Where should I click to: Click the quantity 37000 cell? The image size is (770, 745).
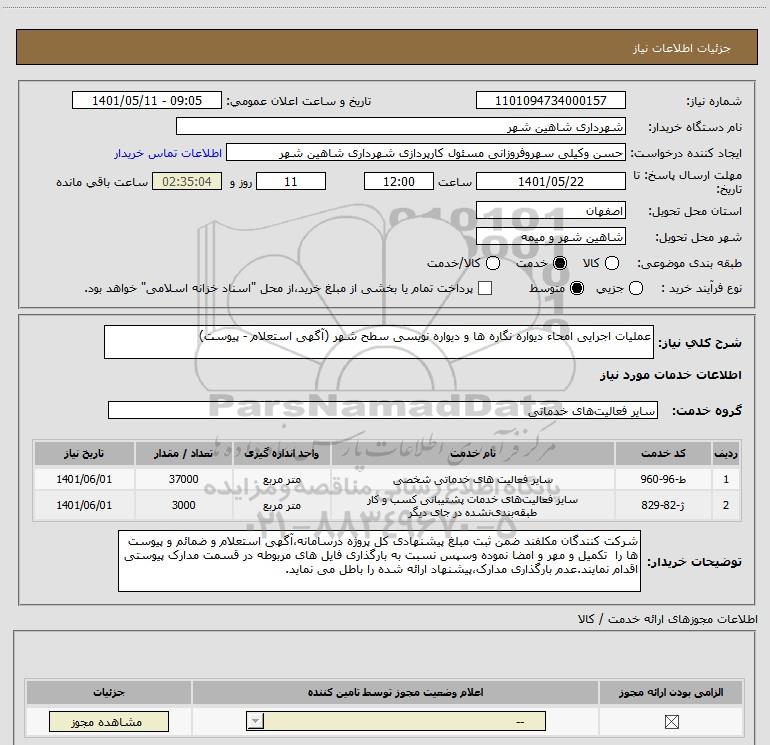click(x=183, y=479)
